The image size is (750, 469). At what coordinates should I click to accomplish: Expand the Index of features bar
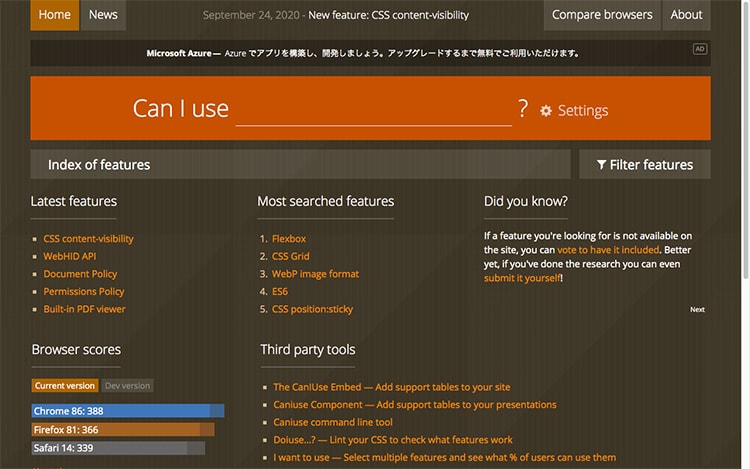point(300,164)
